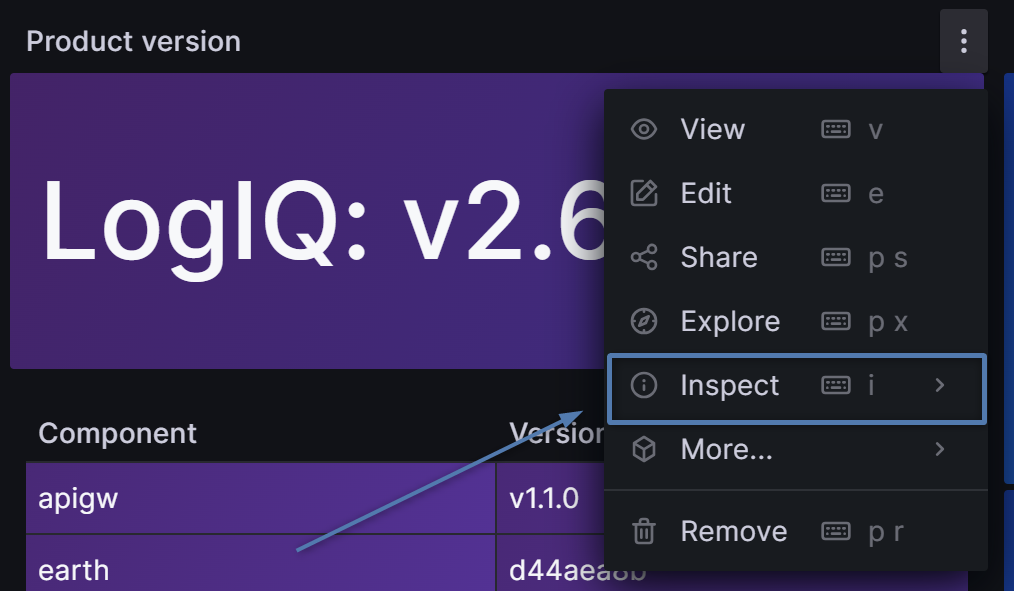Click the Inspect info circle icon

point(644,385)
